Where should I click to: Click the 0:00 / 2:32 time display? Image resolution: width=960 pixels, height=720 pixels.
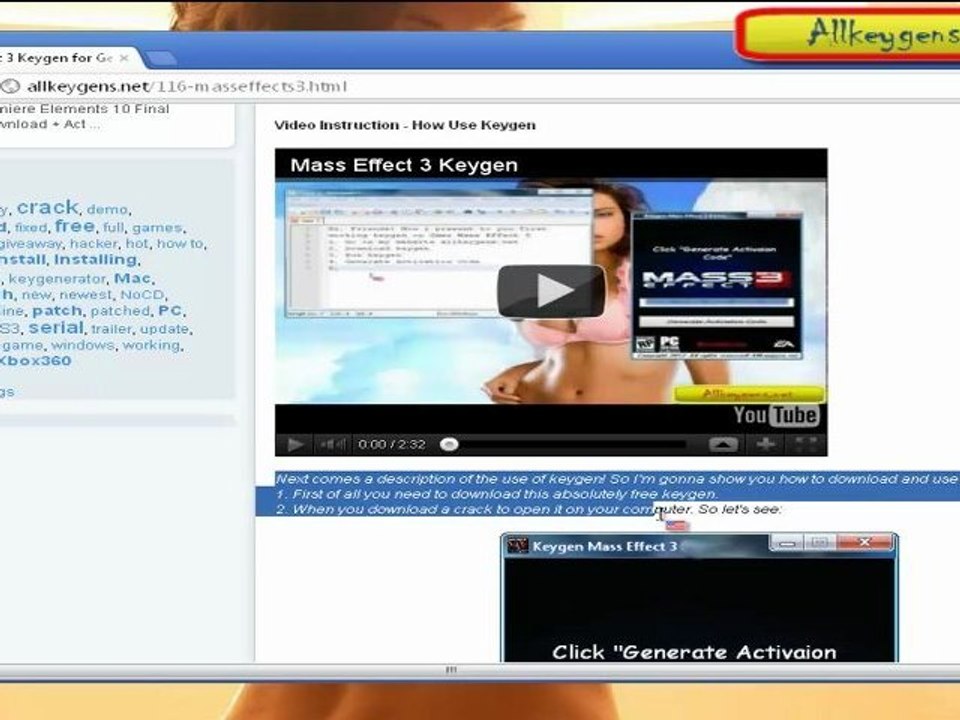392,444
